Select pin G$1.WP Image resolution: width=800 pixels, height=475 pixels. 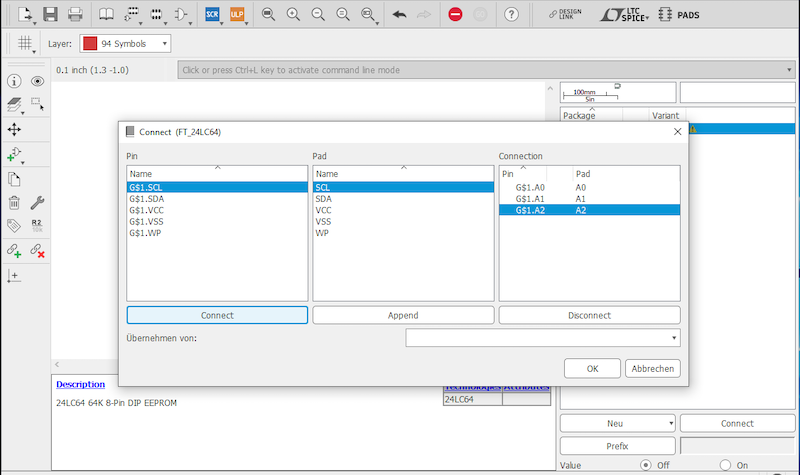(217, 233)
